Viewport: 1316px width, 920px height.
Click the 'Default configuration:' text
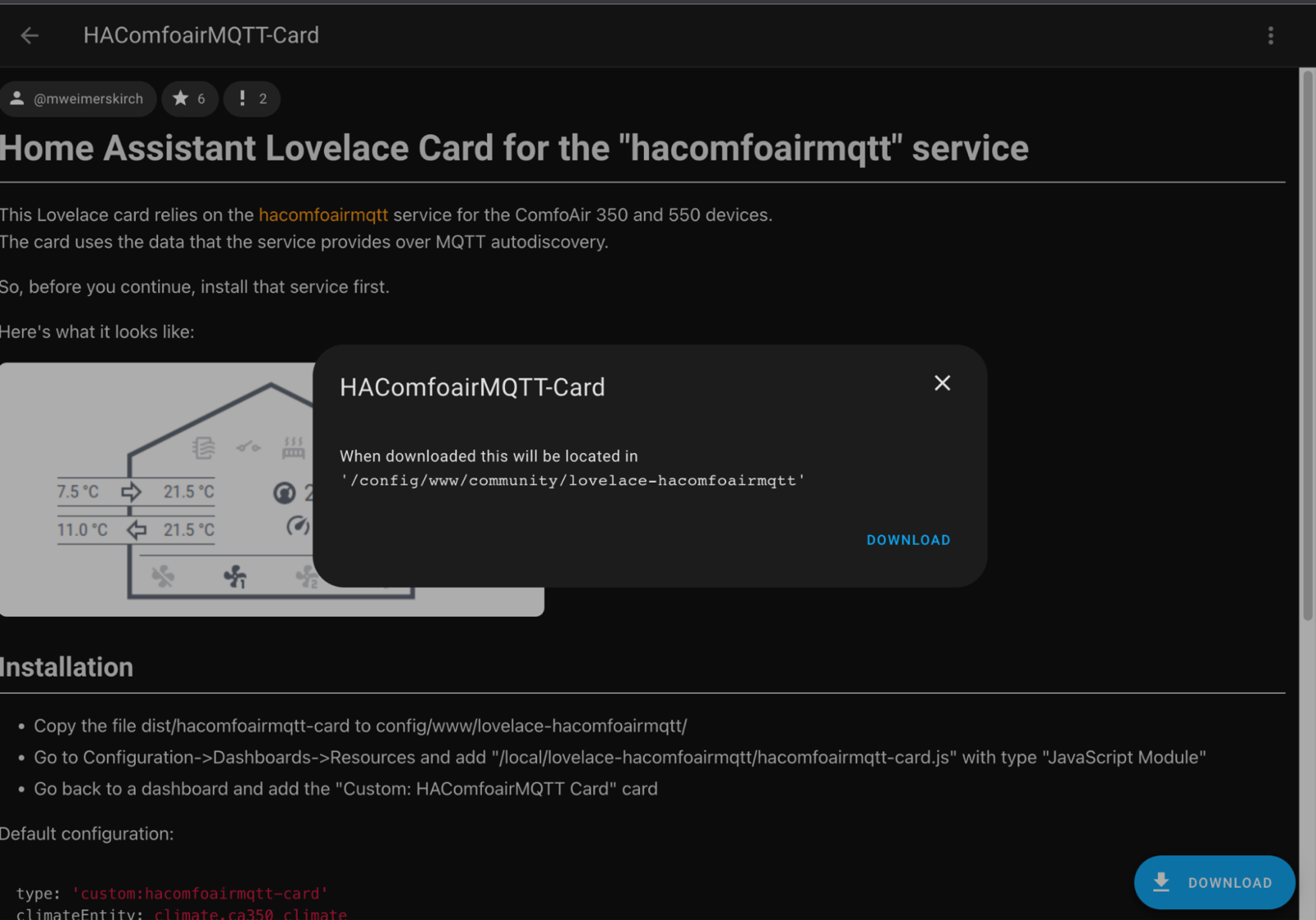pos(87,834)
